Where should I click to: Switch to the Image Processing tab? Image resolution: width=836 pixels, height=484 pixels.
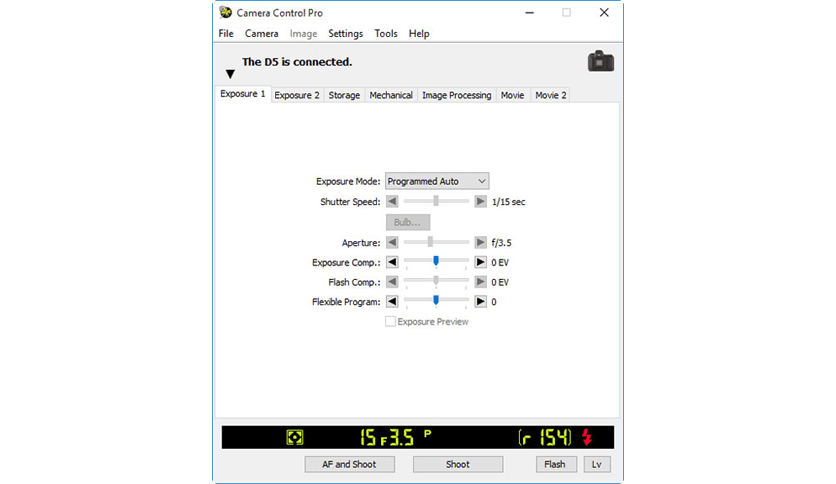click(456, 95)
